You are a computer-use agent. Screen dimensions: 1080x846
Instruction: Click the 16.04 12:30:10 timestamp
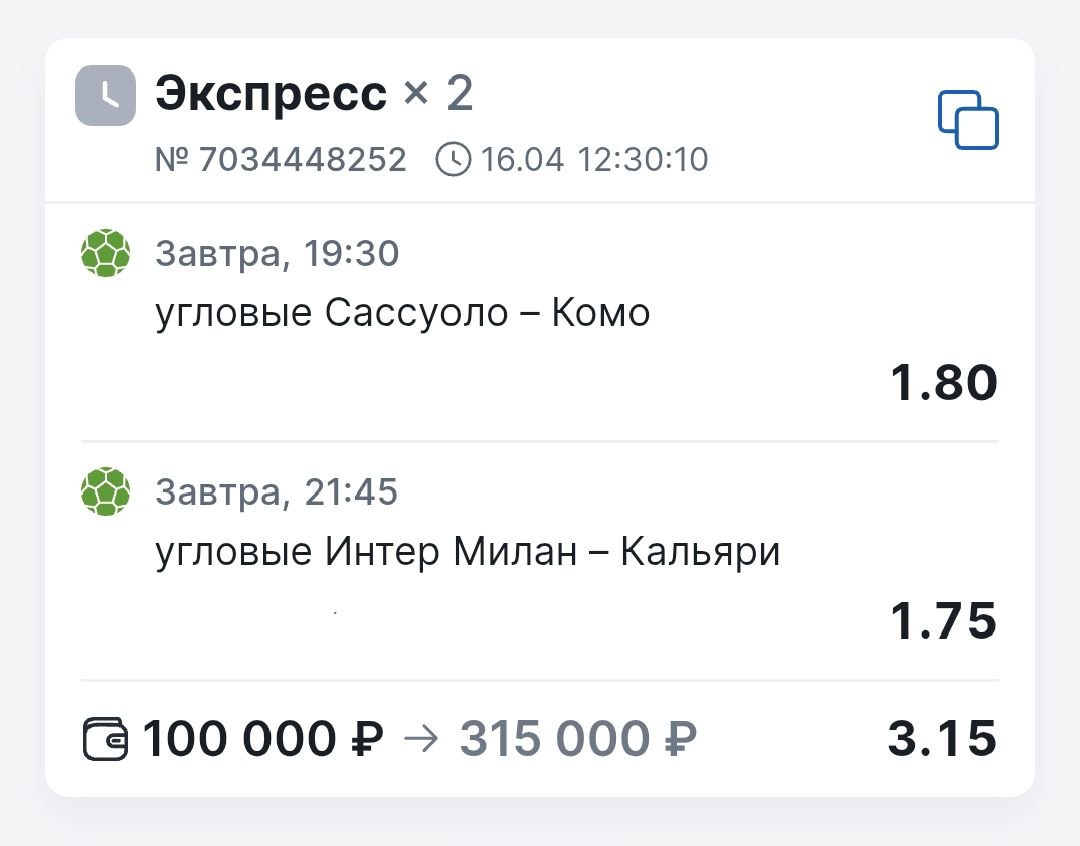coord(594,159)
